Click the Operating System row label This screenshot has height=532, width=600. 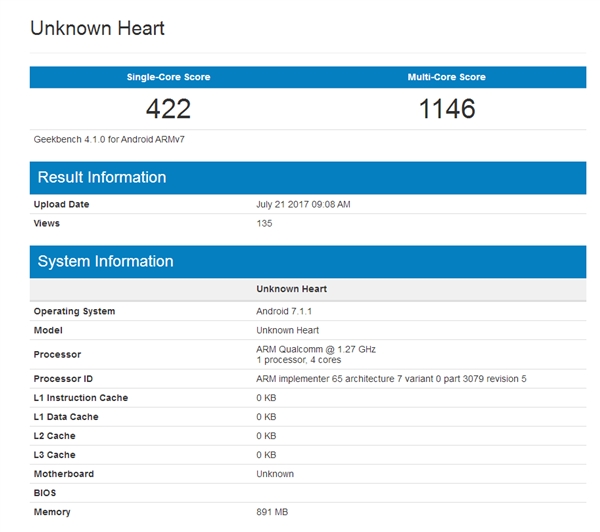pos(74,311)
